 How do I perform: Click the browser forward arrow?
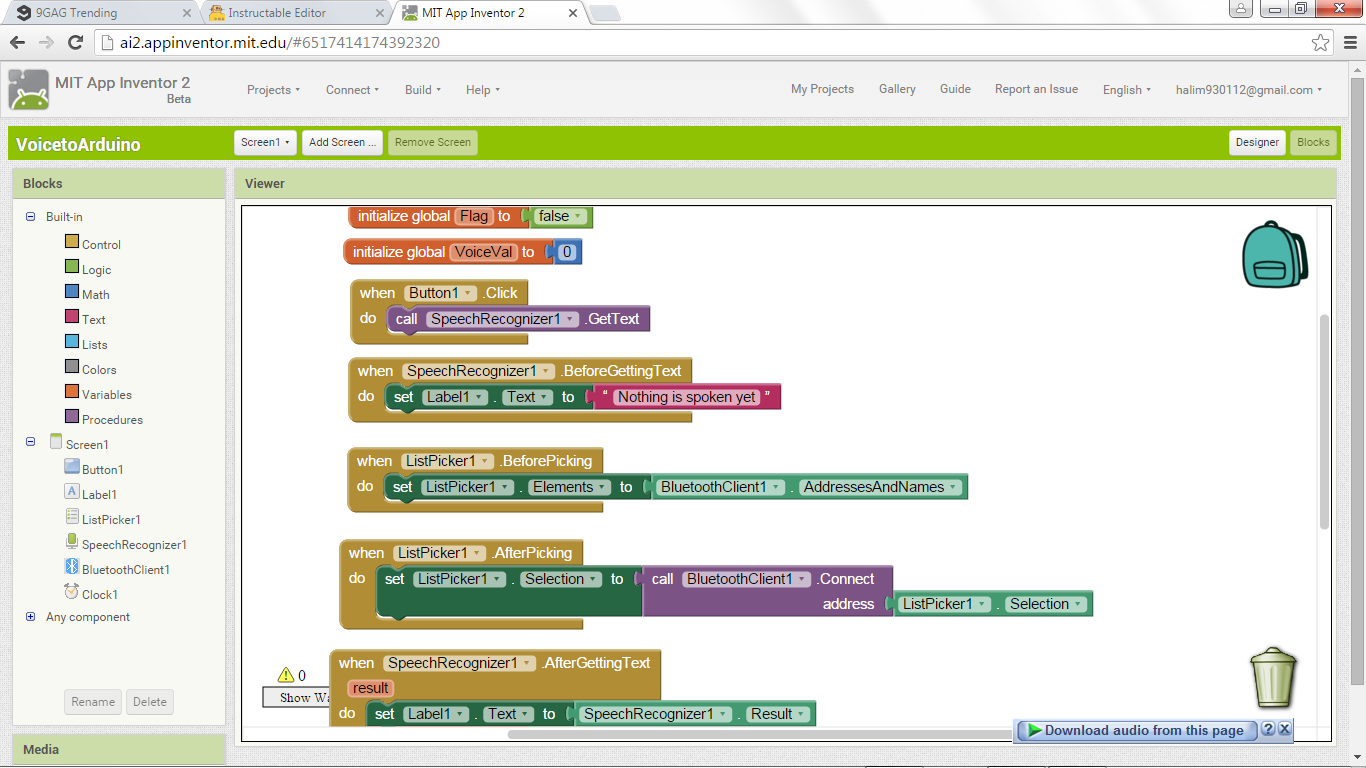(46, 43)
